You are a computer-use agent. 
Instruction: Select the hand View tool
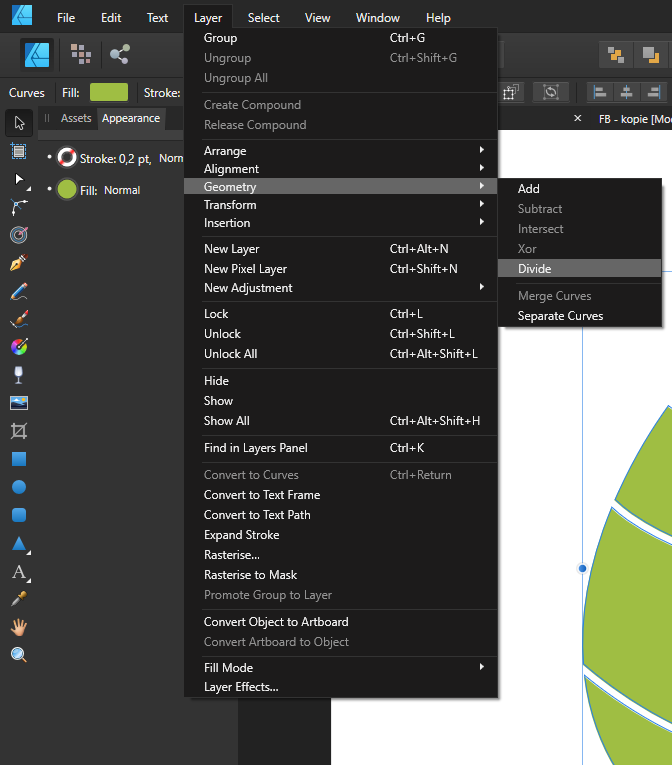[x=18, y=627]
